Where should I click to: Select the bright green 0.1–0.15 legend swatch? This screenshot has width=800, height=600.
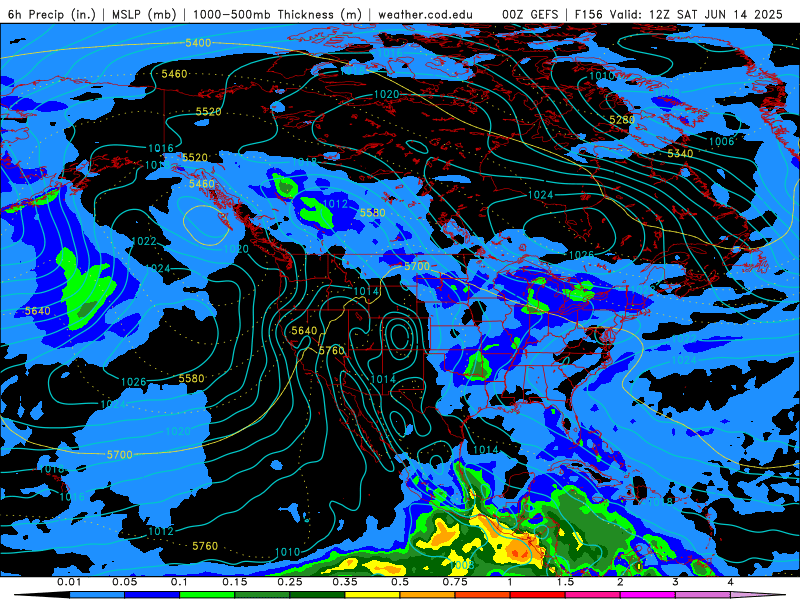[207, 595]
